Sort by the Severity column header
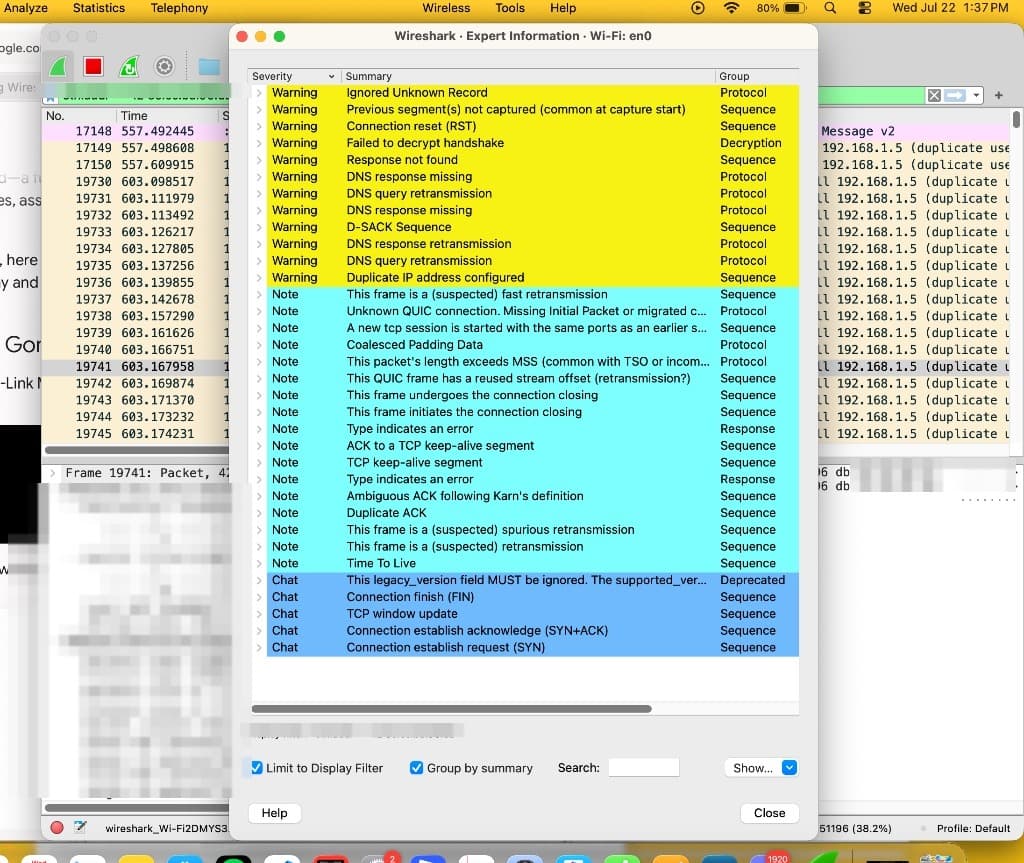The height and width of the screenshot is (863, 1024). (293, 76)
